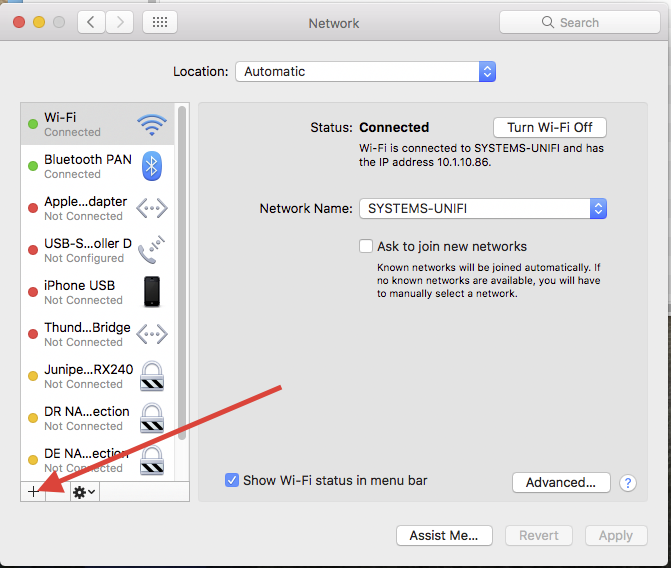Click the help question mark button

(628, 483)
